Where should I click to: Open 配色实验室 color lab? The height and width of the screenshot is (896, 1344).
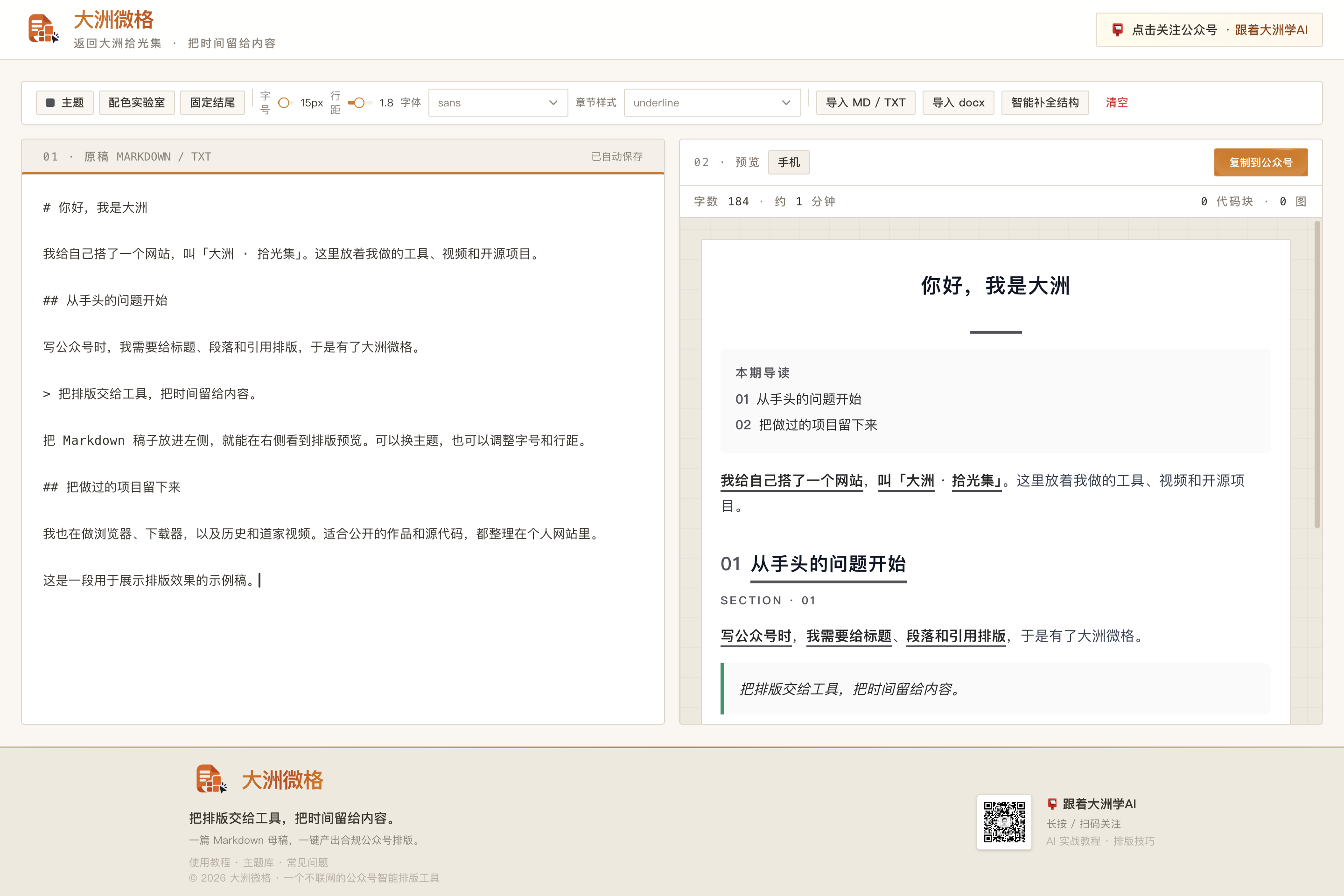click(x=137, y=103)
